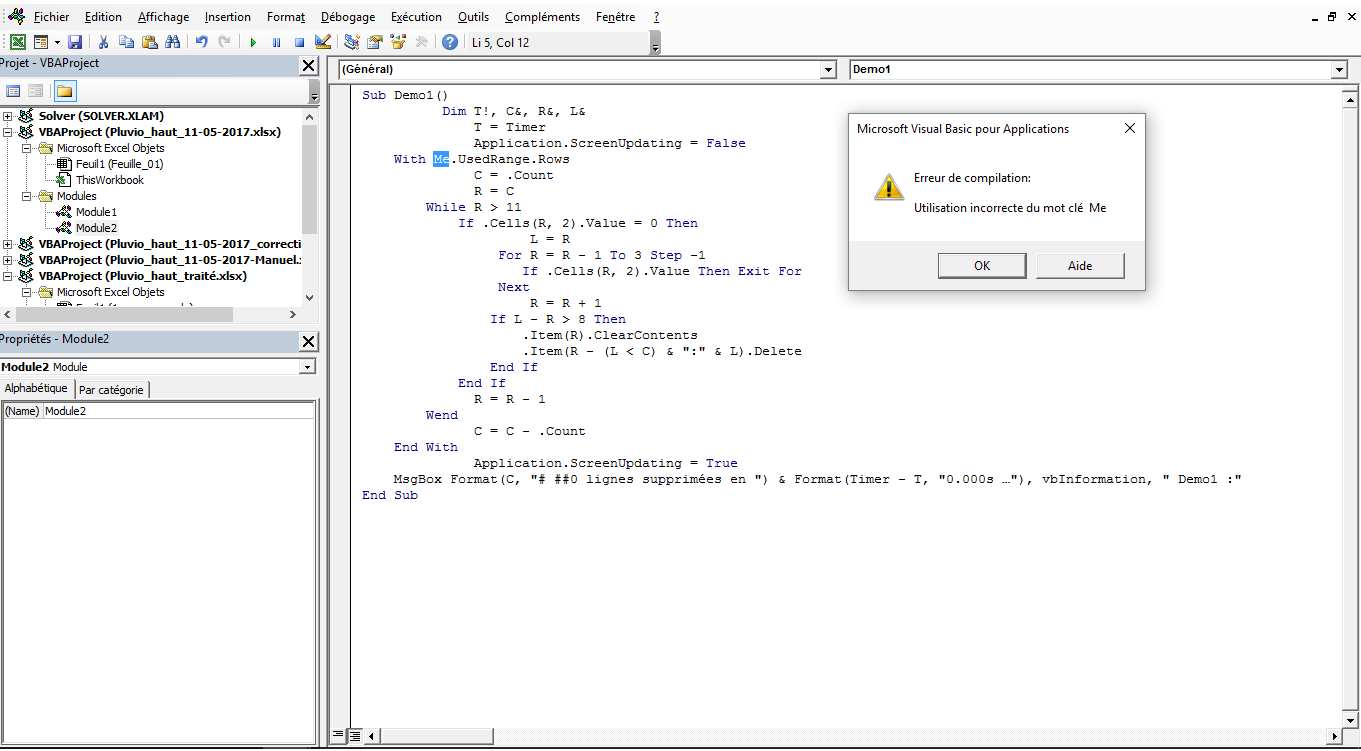Open the (Général) object dropdown
Screen dimensions: 1361x751
point(828,69)
